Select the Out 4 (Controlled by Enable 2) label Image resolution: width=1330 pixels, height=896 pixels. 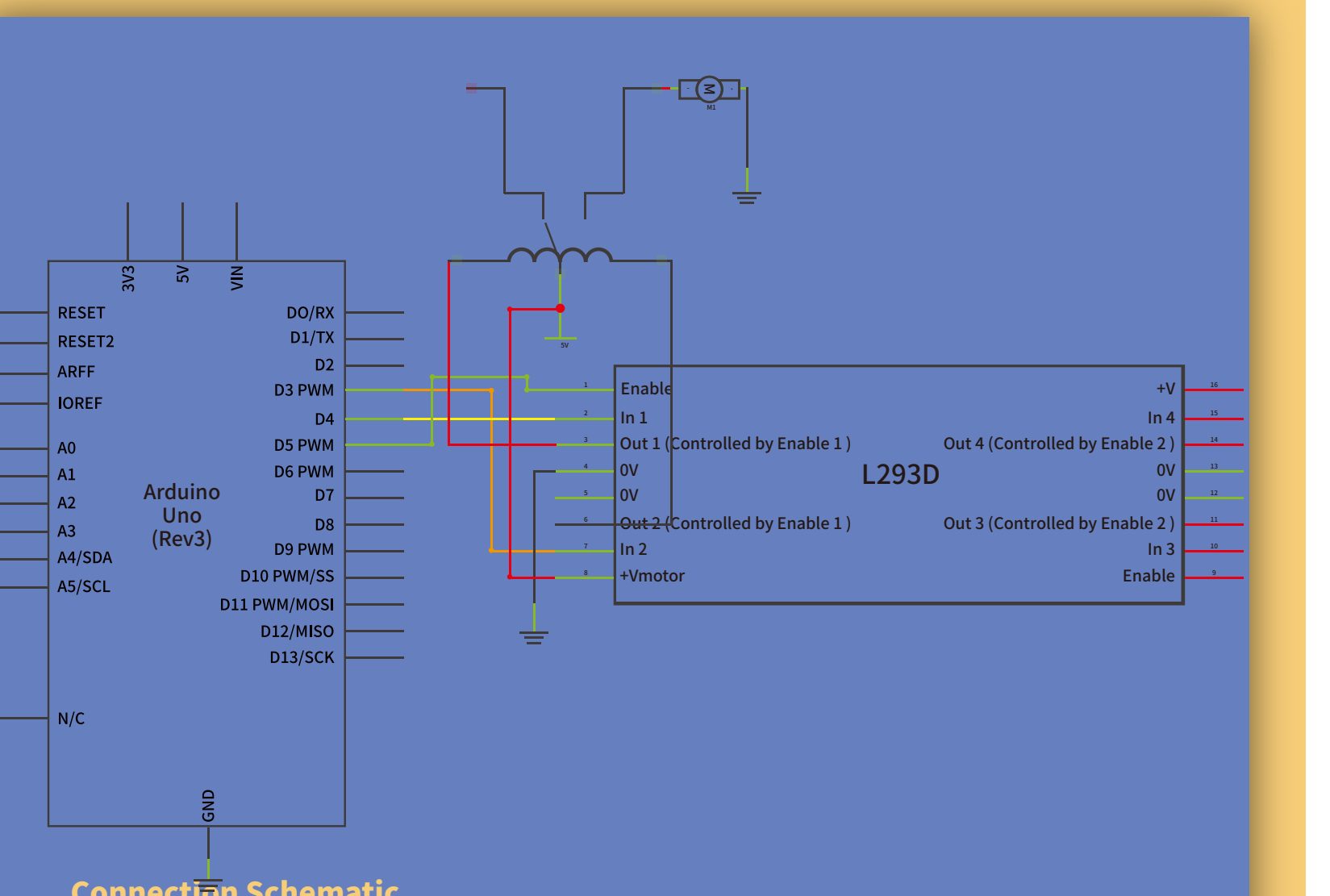(x=1059, y=444)
